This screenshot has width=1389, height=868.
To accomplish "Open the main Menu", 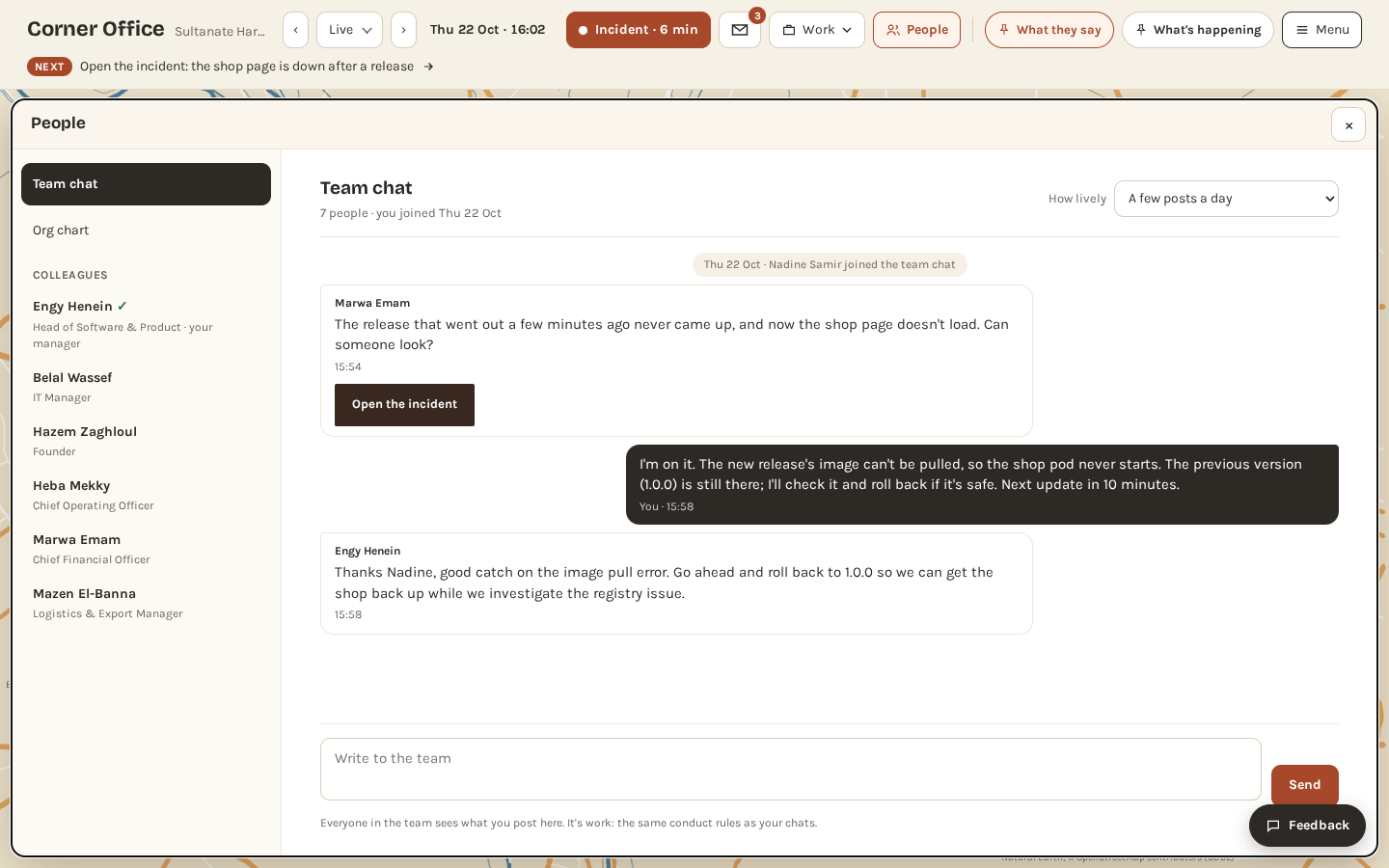I will coord(1321,30).
